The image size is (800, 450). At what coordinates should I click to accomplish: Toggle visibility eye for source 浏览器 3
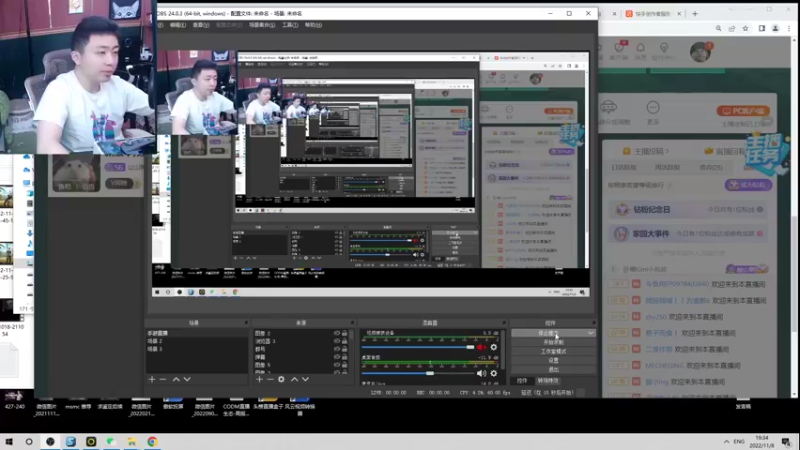pos(337,341)
